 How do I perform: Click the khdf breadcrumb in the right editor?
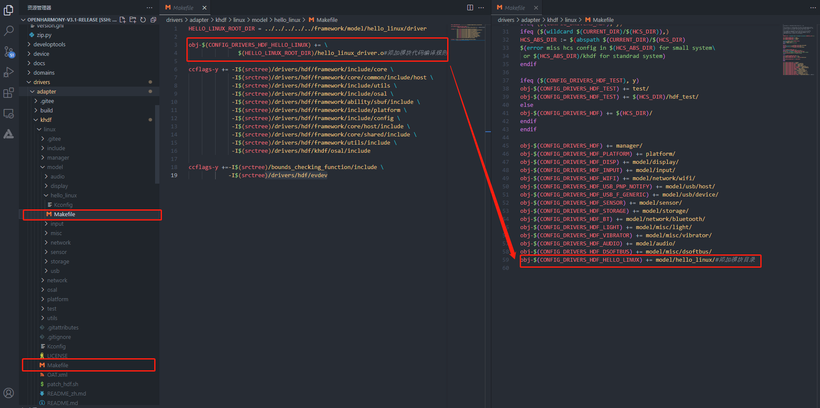click(552, 20)
